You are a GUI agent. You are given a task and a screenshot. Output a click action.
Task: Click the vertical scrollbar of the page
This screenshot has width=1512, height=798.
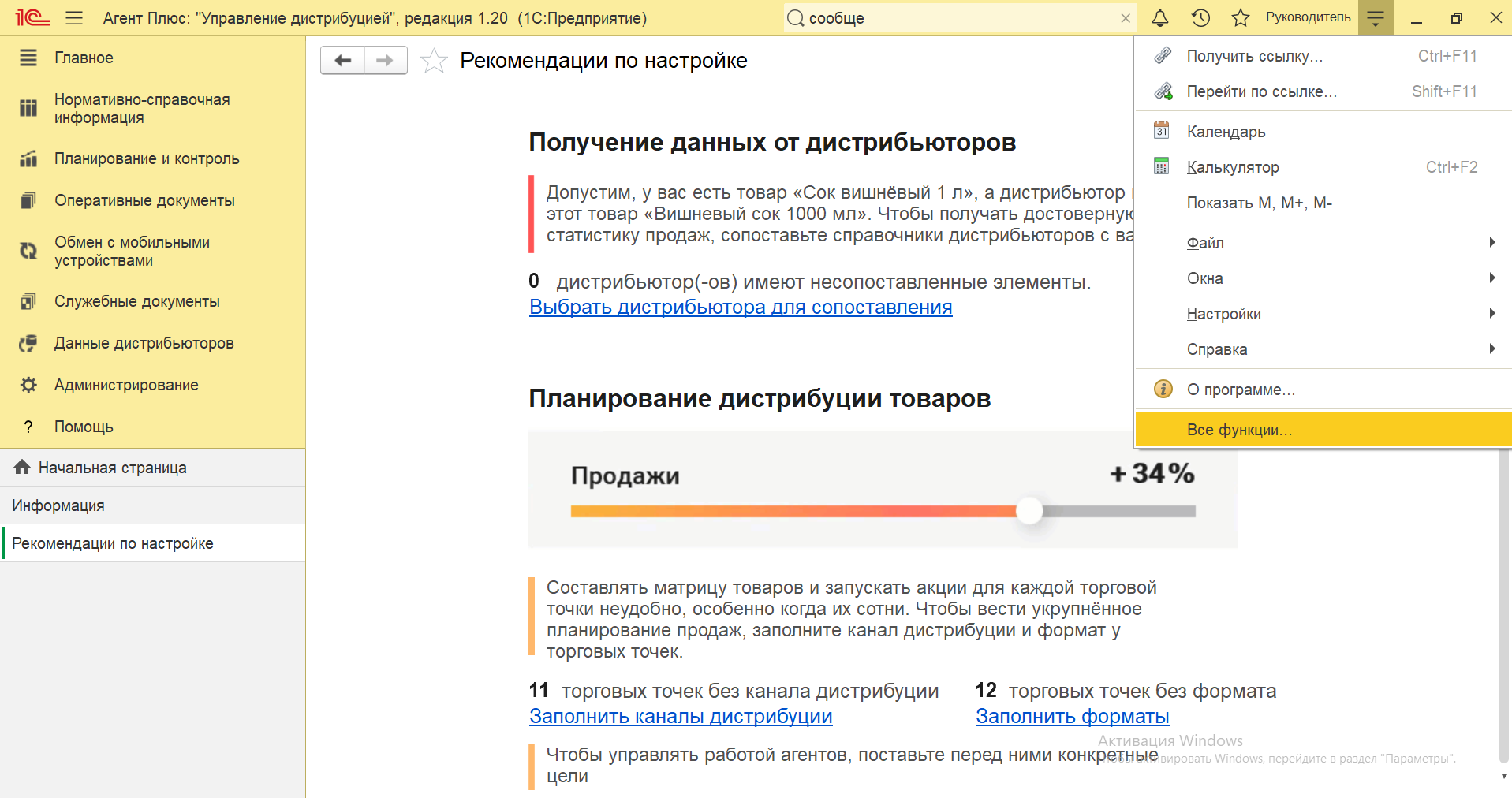(1504, 607)
